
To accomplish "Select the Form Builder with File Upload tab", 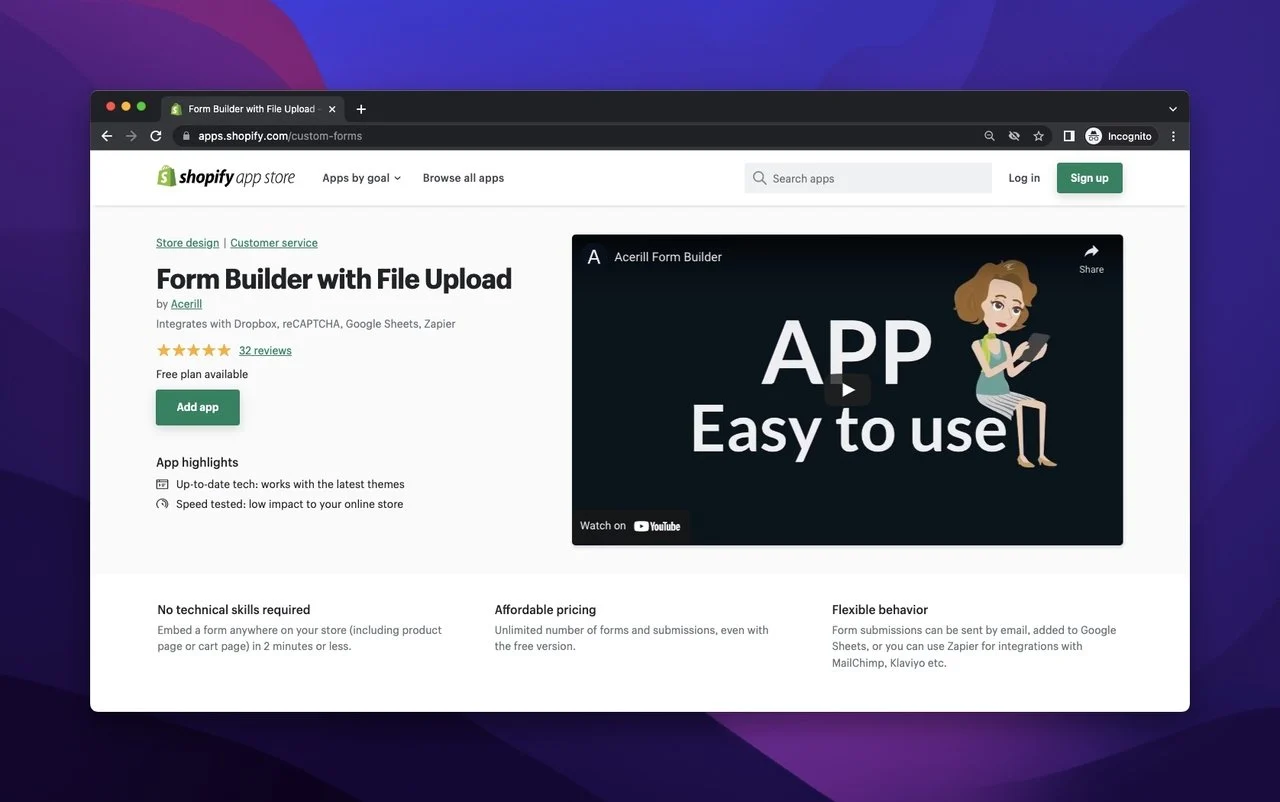I will coord(250,109).
